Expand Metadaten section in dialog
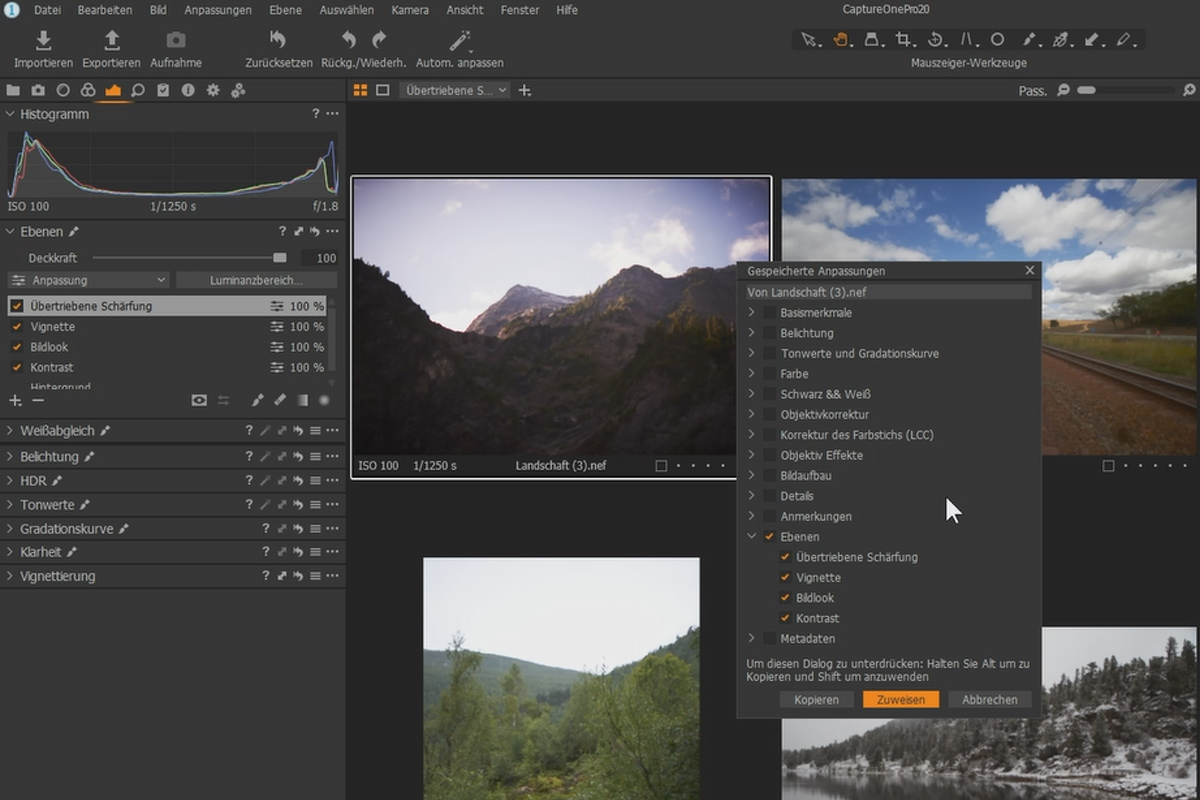Viewport: 1200px width, 800px height. 752,638
